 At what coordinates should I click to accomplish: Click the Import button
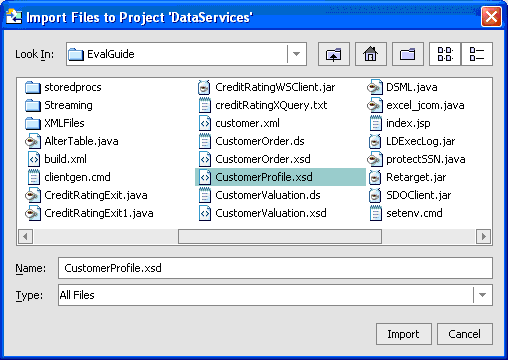click(x=404, y=334)
